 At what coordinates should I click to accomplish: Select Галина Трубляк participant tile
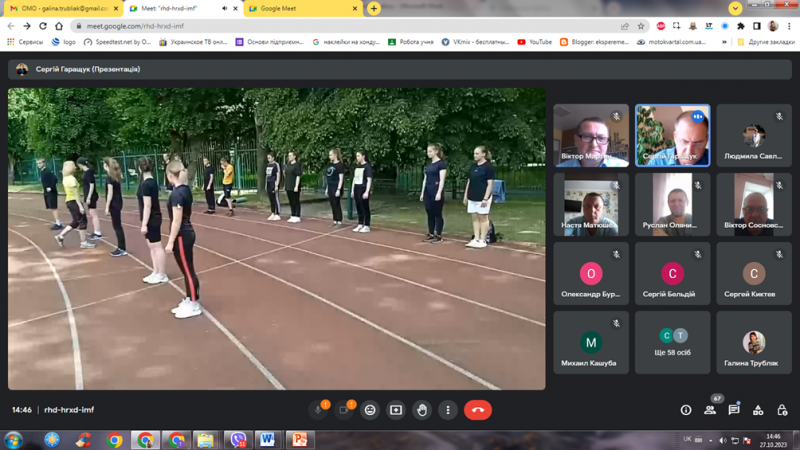[754, 342]
